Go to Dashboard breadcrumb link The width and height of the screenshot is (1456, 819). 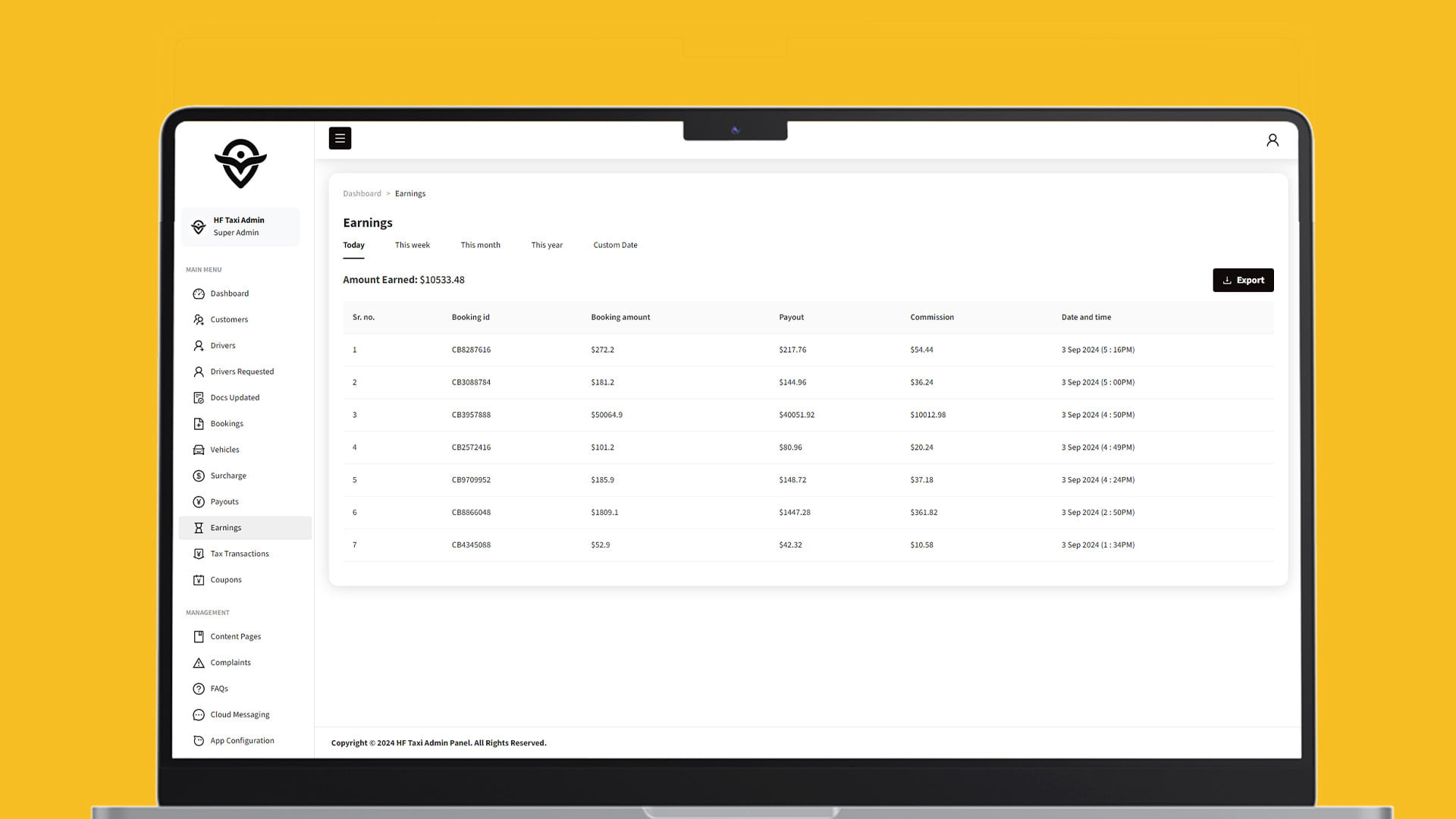tap(362, 194)
